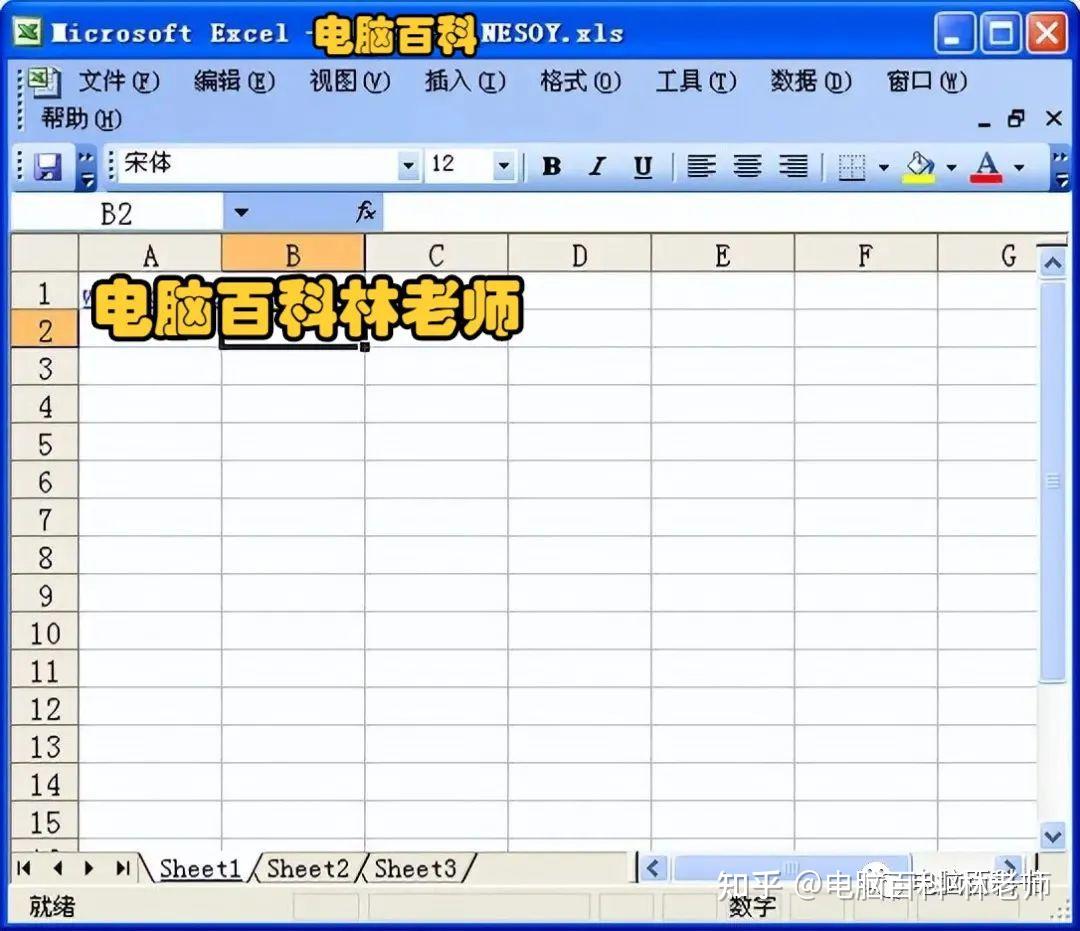
Task: Click the Select All corner box
Action: click(45, 253)
